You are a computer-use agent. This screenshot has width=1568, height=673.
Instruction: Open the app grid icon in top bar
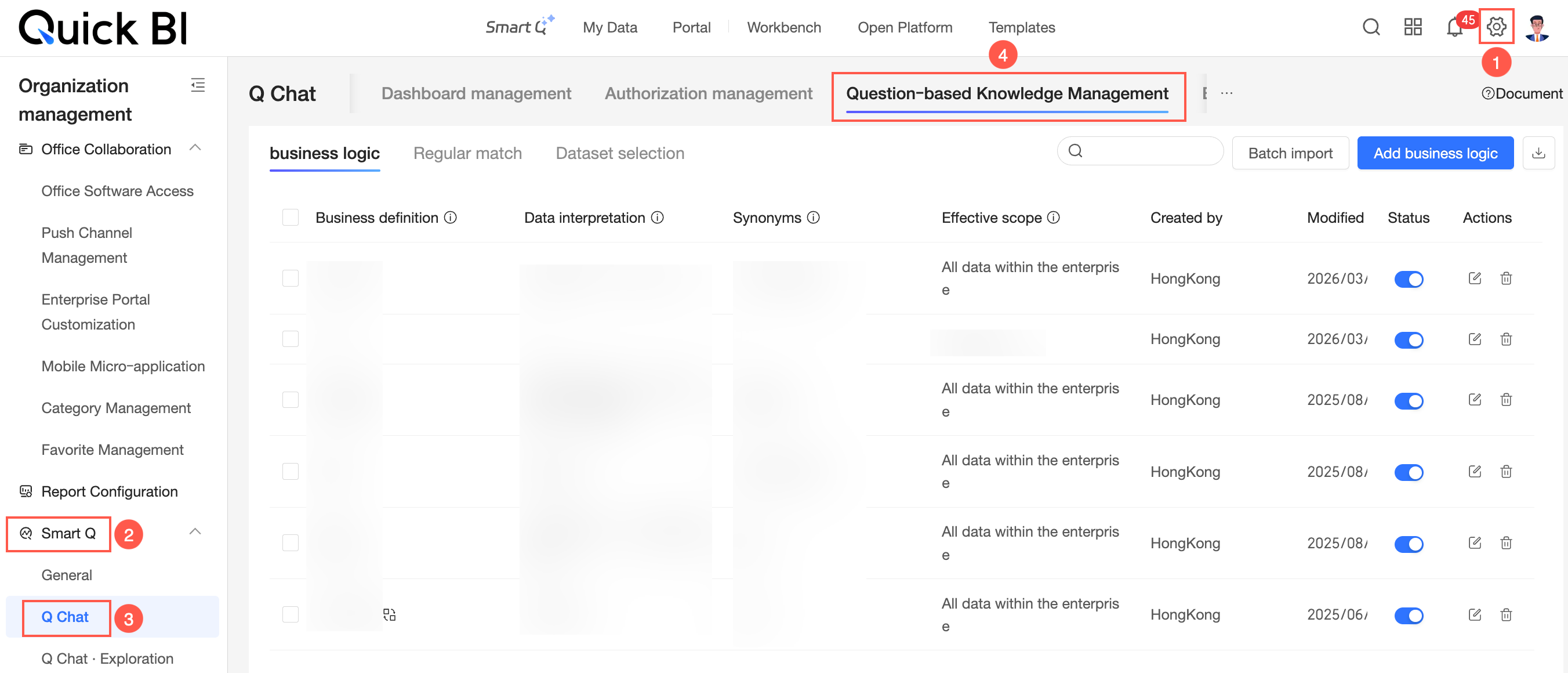point(1413,27)
